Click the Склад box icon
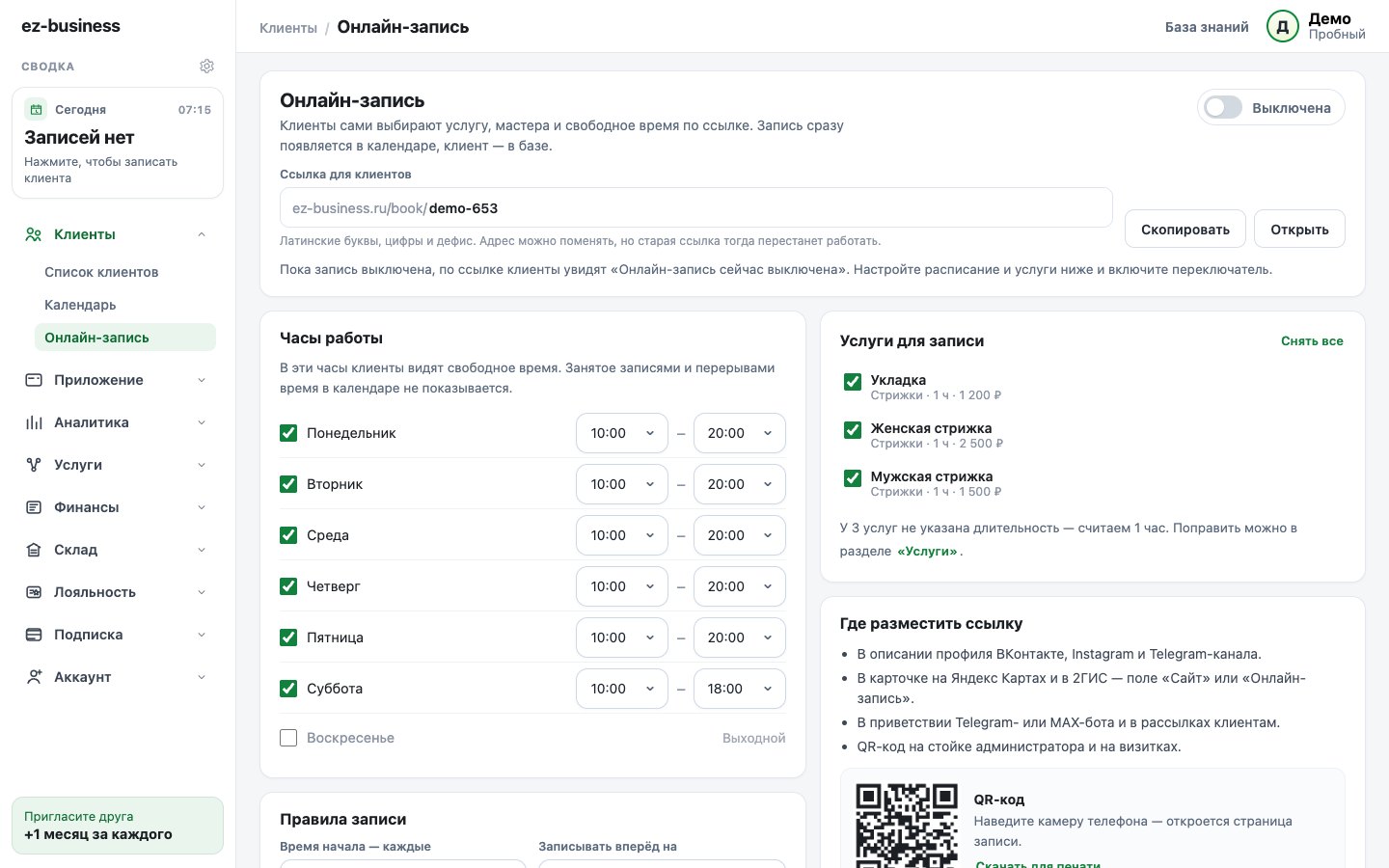 (x=34, y=550)
